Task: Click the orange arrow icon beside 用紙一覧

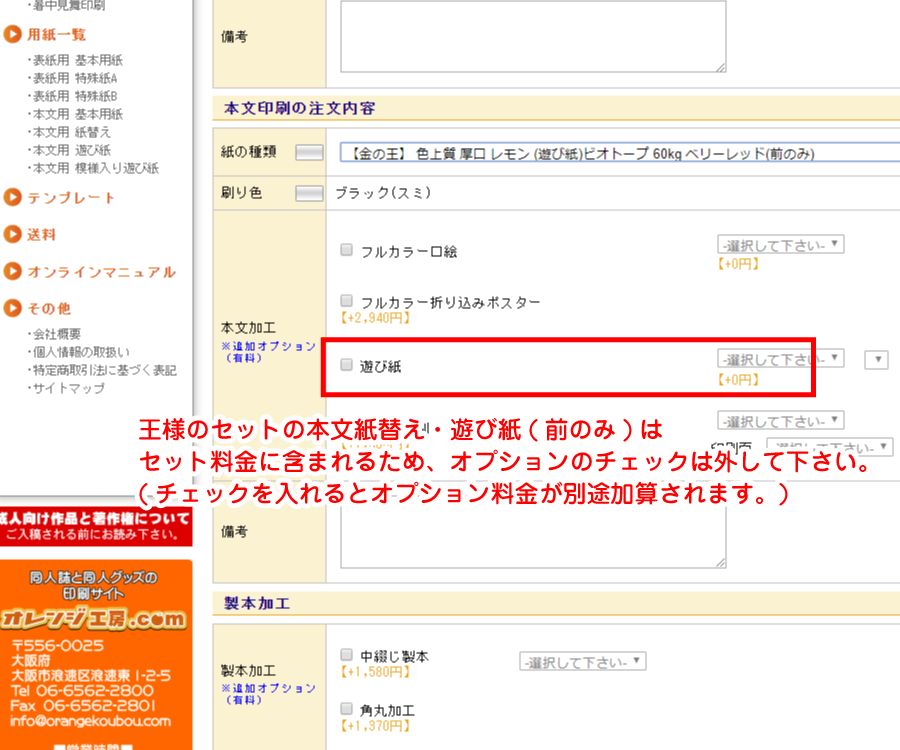Action: (13, 34)
